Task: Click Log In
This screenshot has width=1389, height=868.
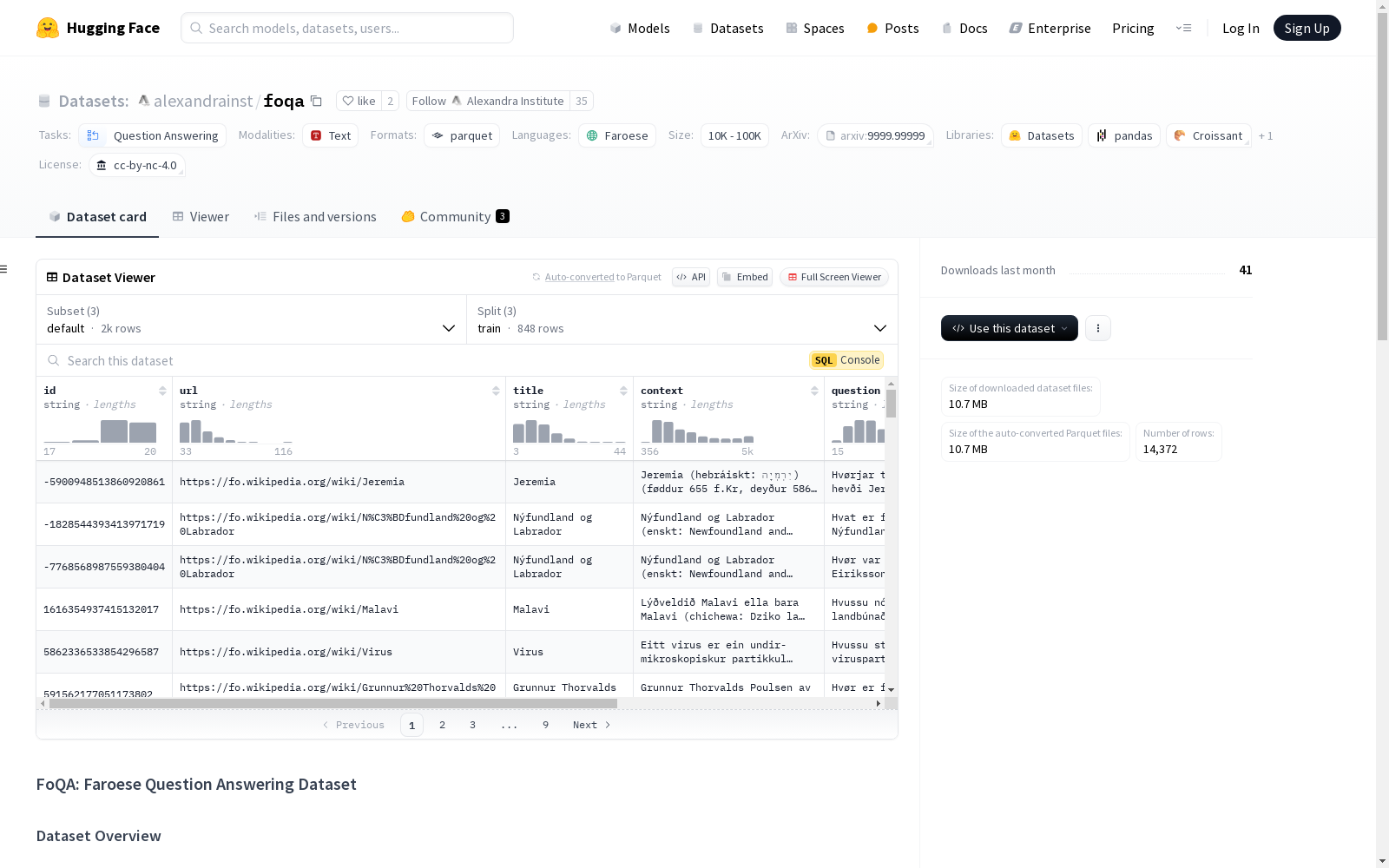Action: (1241, 28)
